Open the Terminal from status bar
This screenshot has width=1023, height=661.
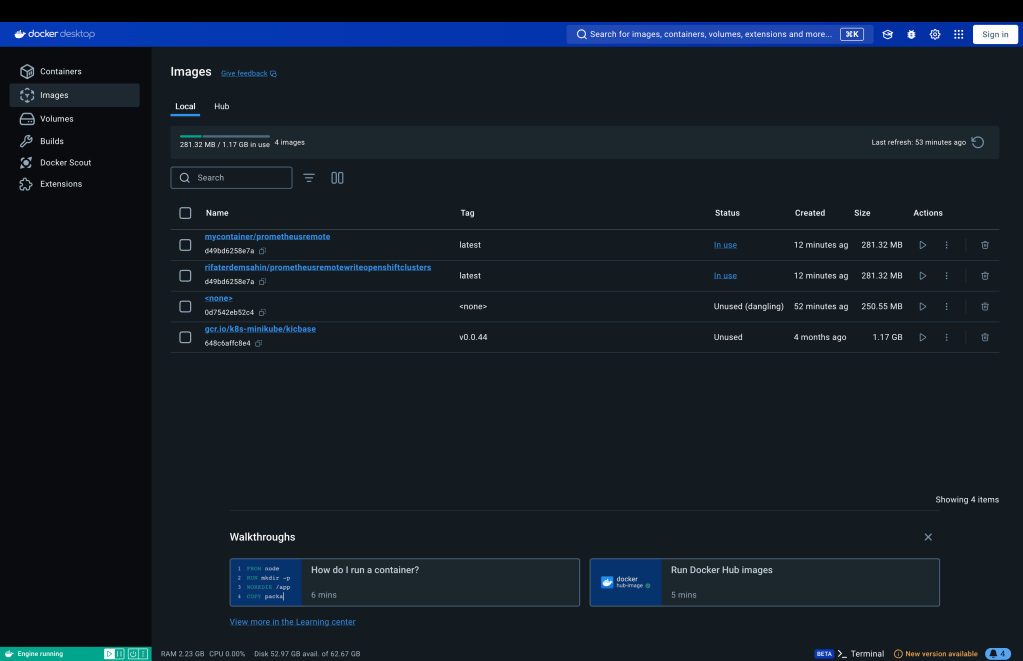coord(861,653)
